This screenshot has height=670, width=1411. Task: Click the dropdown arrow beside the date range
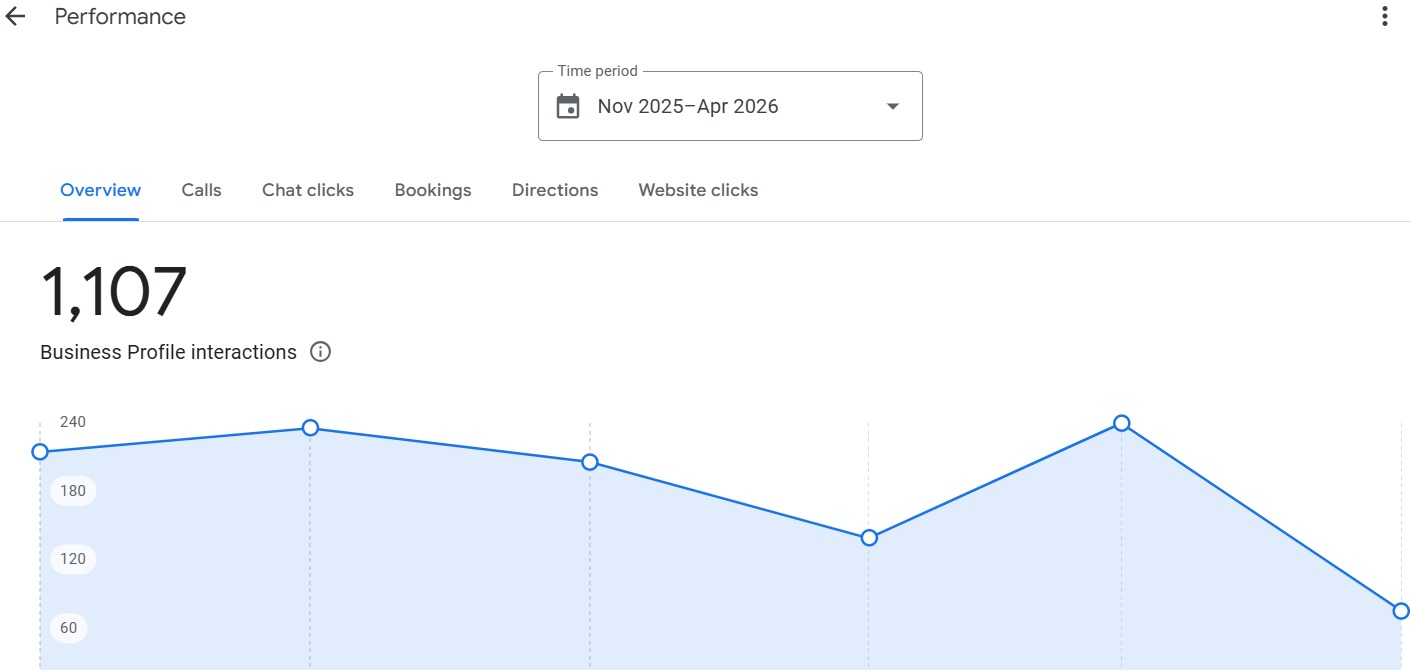(891, 105)
